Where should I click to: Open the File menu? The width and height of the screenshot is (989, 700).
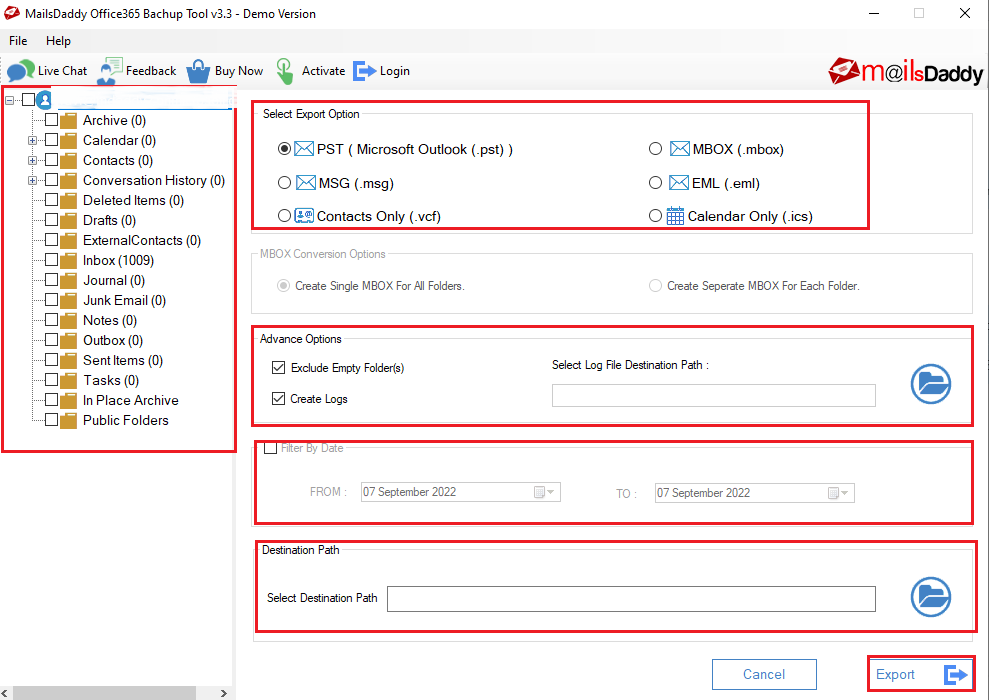point(18,41)
